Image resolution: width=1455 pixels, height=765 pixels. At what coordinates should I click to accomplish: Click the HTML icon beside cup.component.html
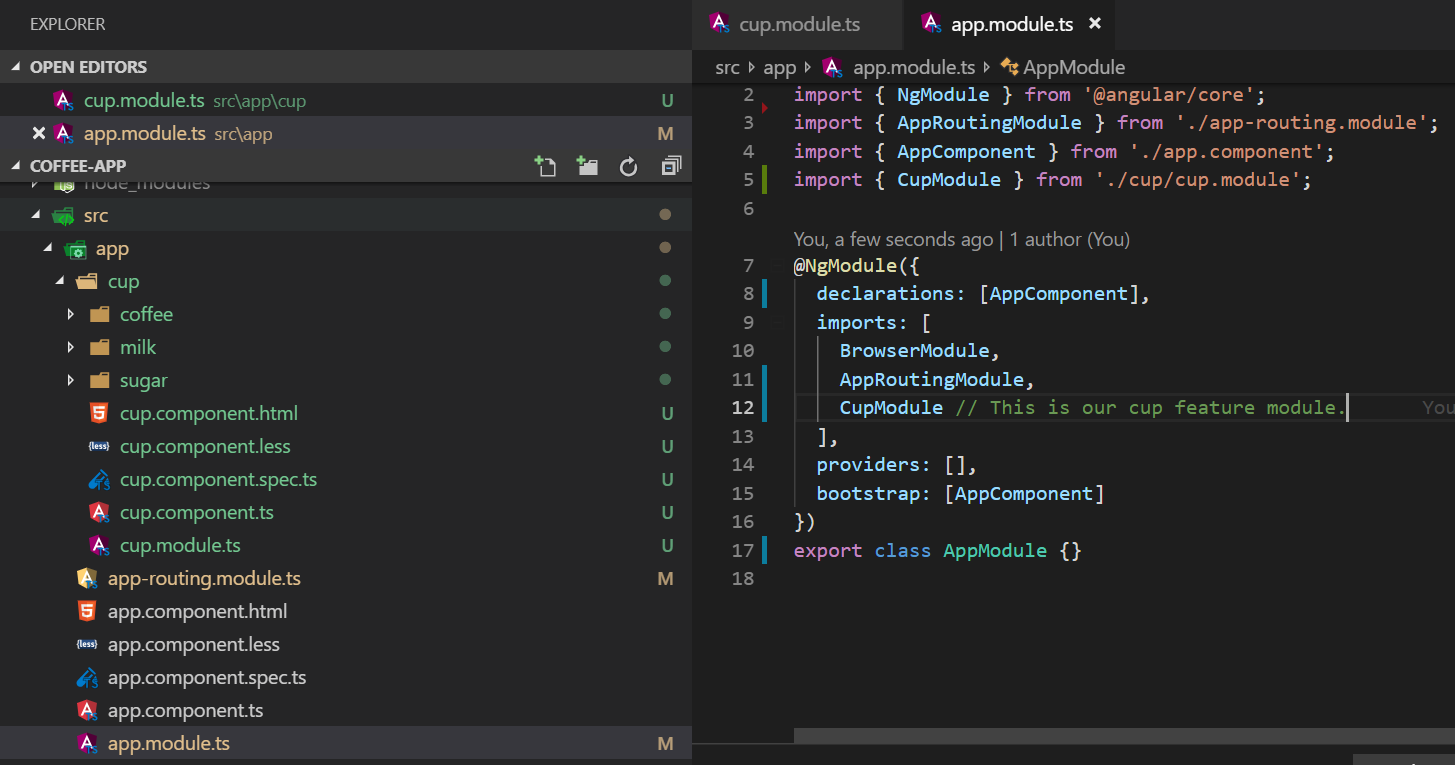pyautogui.click(x=99, y=412)
